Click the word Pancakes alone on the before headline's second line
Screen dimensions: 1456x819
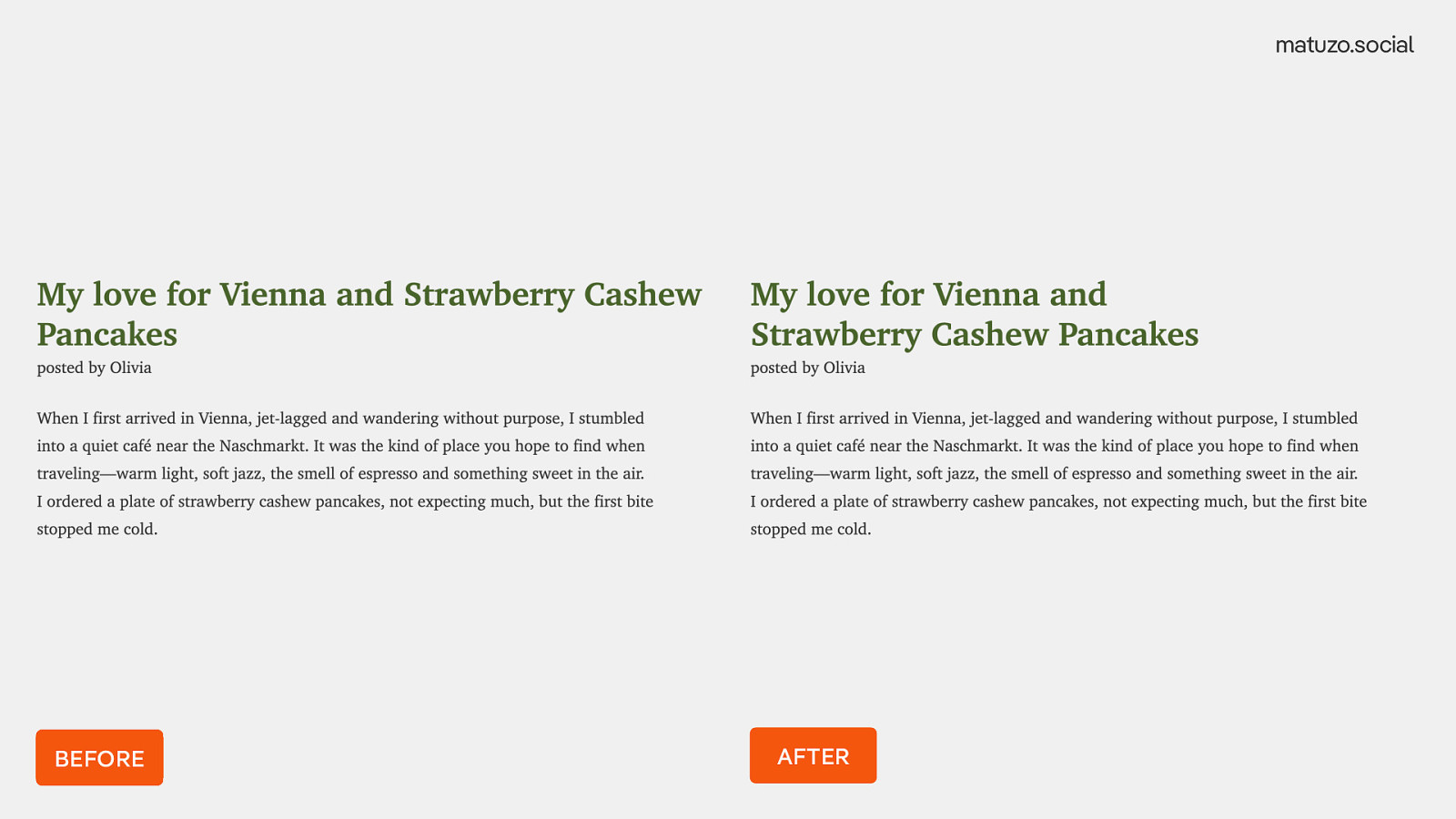(107, 334)
